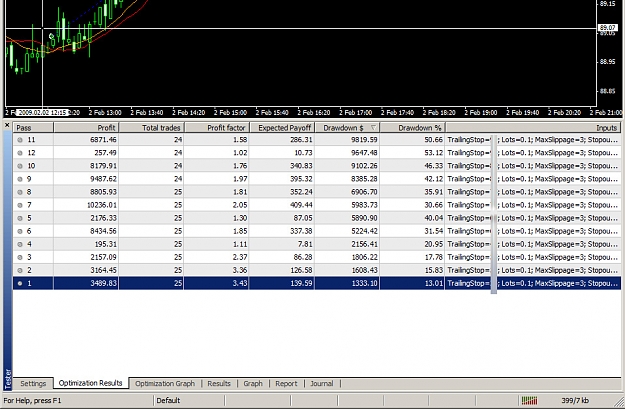The image size is (625, 409).
Task: Select pass 4 row bullet icon
Action: (x=20, y=244)
